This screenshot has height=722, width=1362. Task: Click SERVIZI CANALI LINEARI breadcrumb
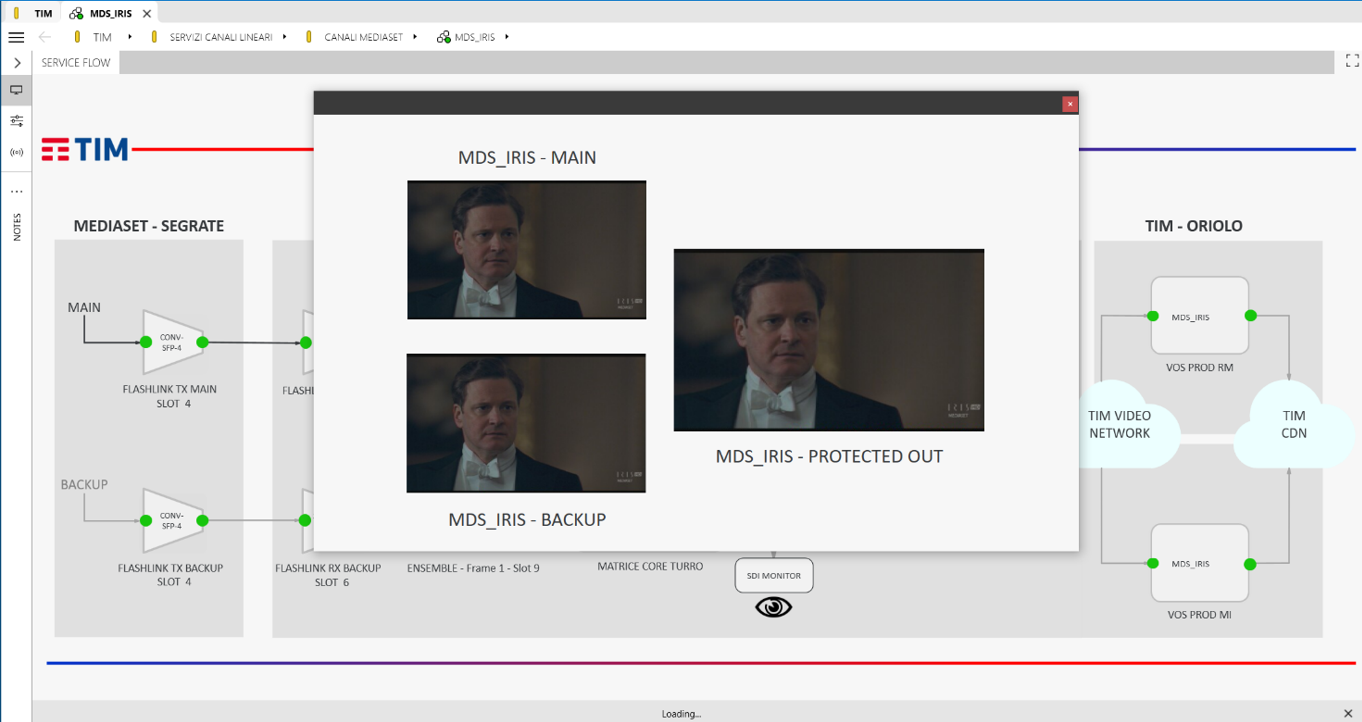[x=221, y=37]
